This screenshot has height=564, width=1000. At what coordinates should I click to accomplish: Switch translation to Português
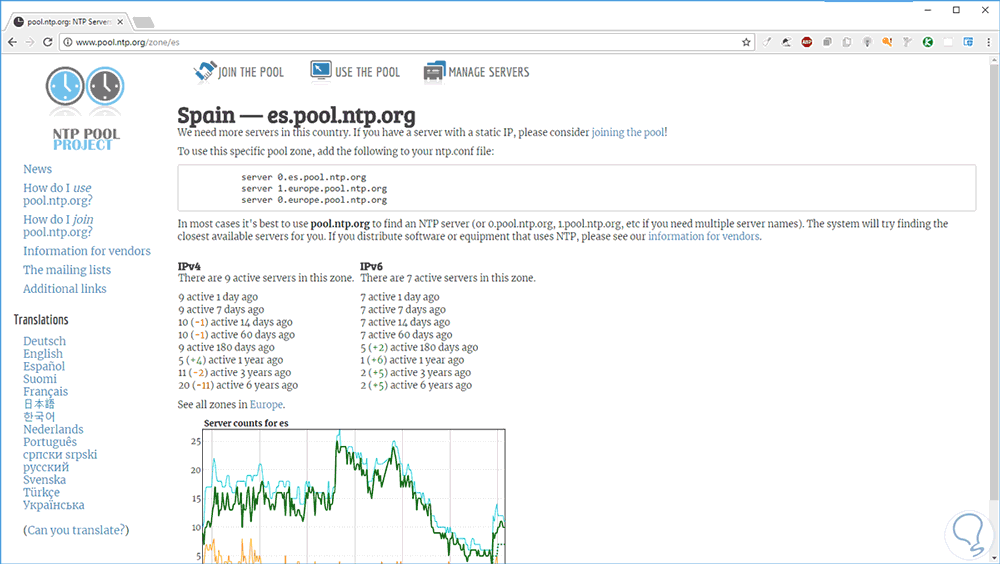coord(50,442)
